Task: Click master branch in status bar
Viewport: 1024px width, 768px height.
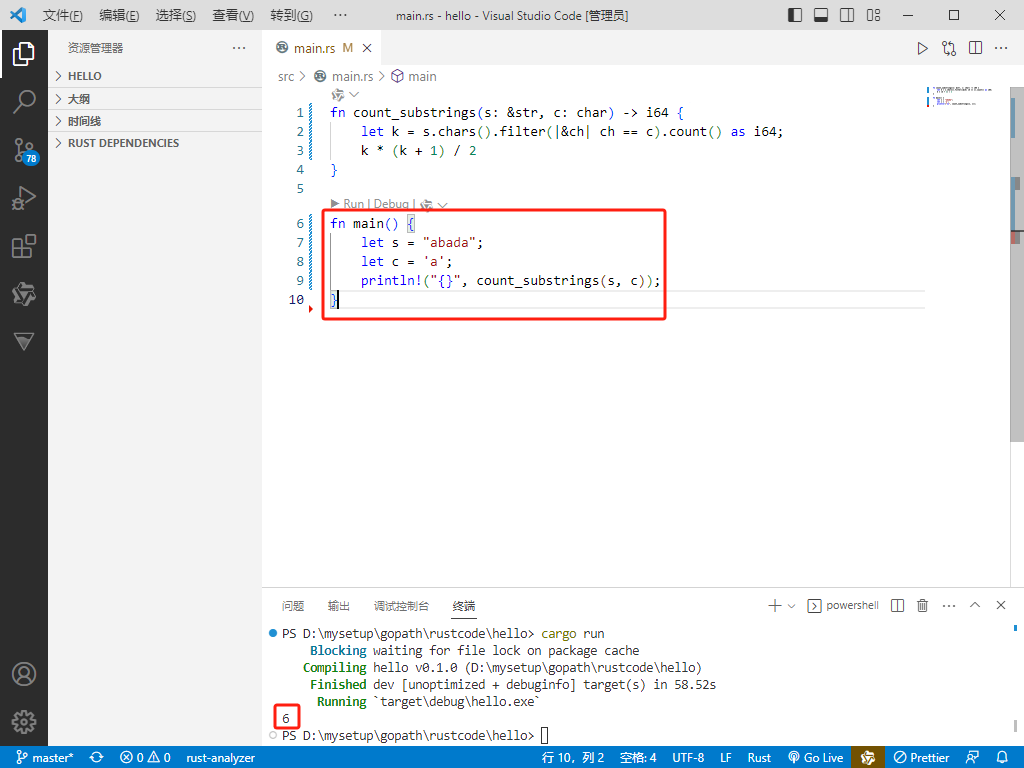Action: coord(44,758)
